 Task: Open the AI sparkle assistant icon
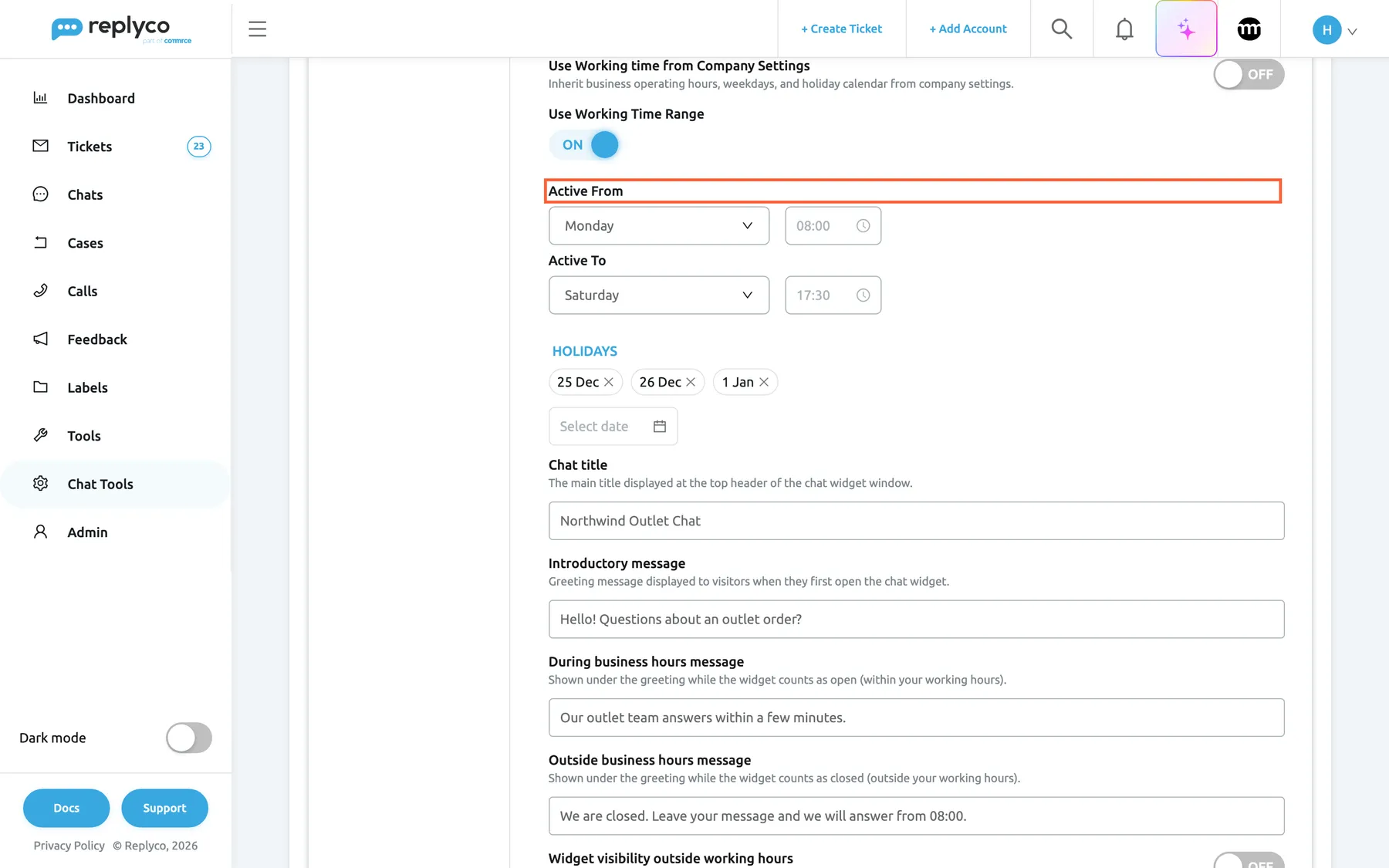click(x=1186, y=29)
